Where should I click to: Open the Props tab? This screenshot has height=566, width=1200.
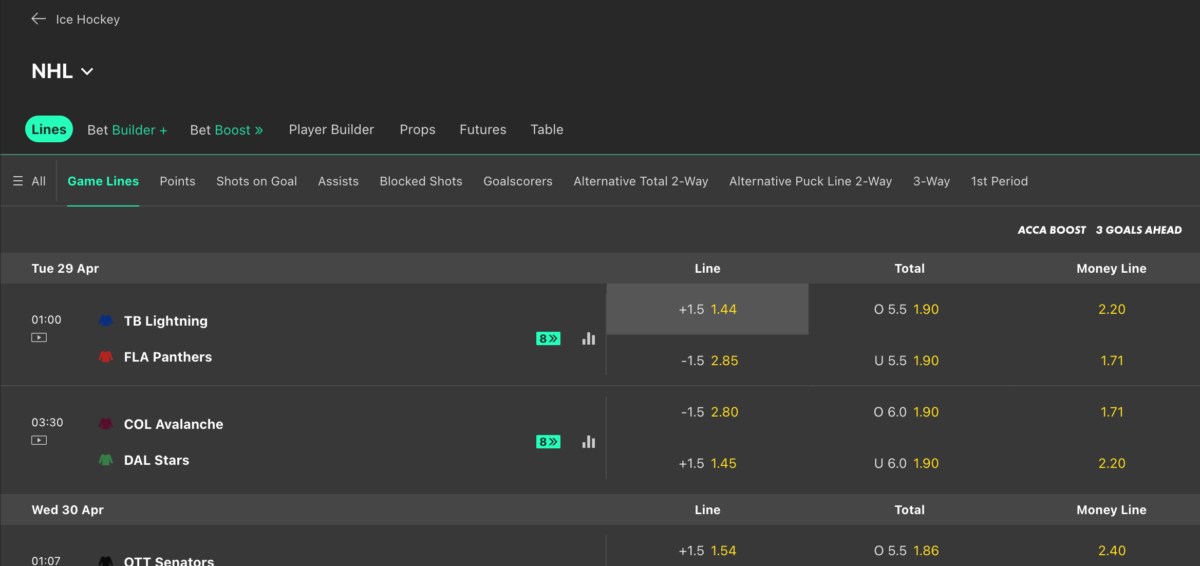click(x=417, y=130)
